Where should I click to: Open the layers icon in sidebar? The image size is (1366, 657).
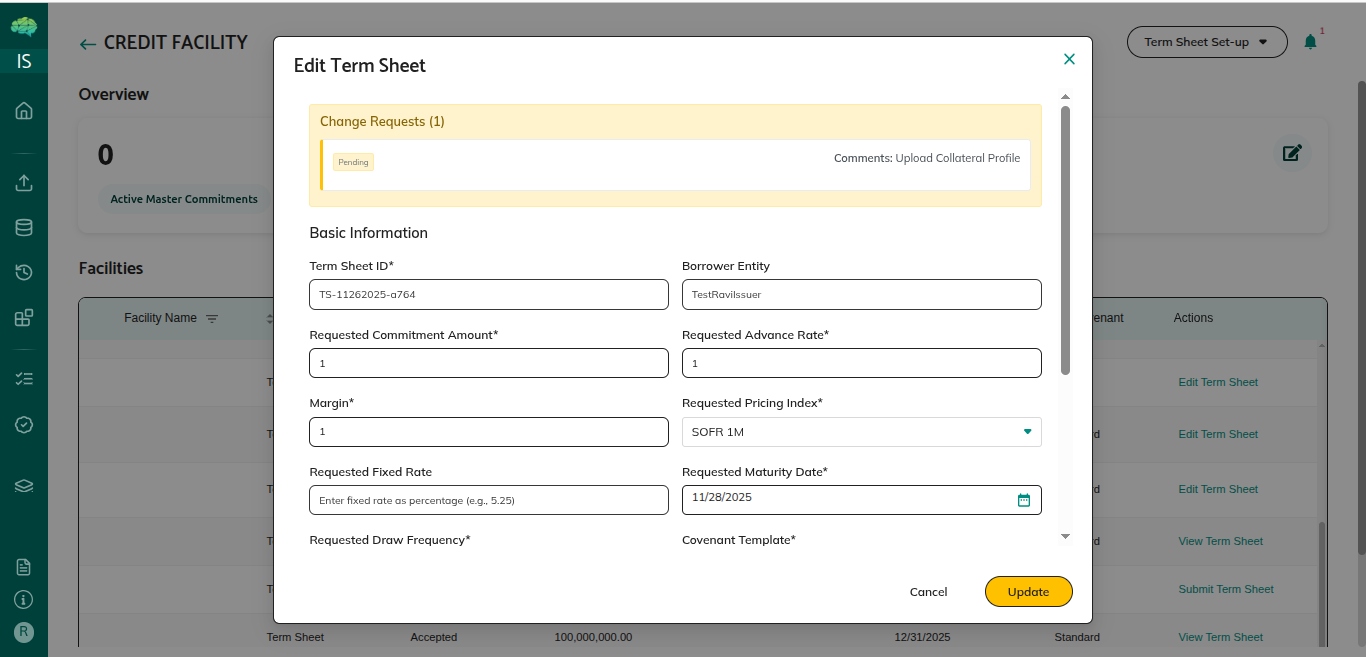tap(24, 486)
